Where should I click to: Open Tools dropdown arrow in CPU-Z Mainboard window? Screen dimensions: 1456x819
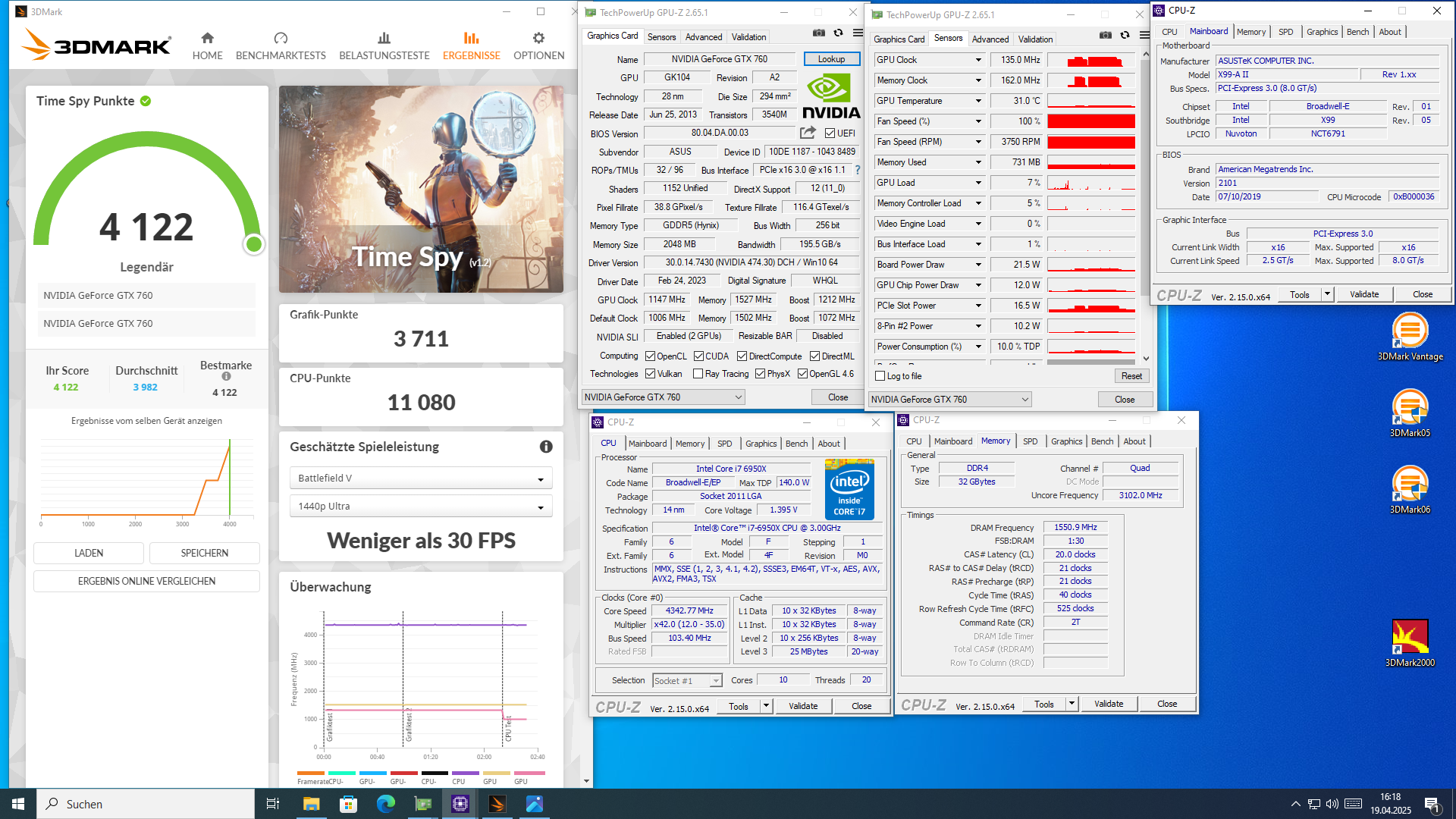[x=1327, y=294]
